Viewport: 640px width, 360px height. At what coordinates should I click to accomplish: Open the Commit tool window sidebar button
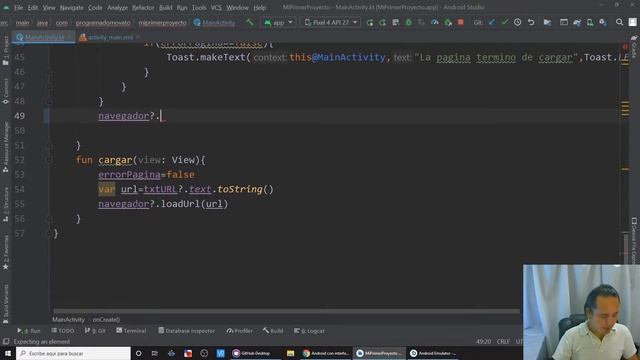(x=6, y=91)
